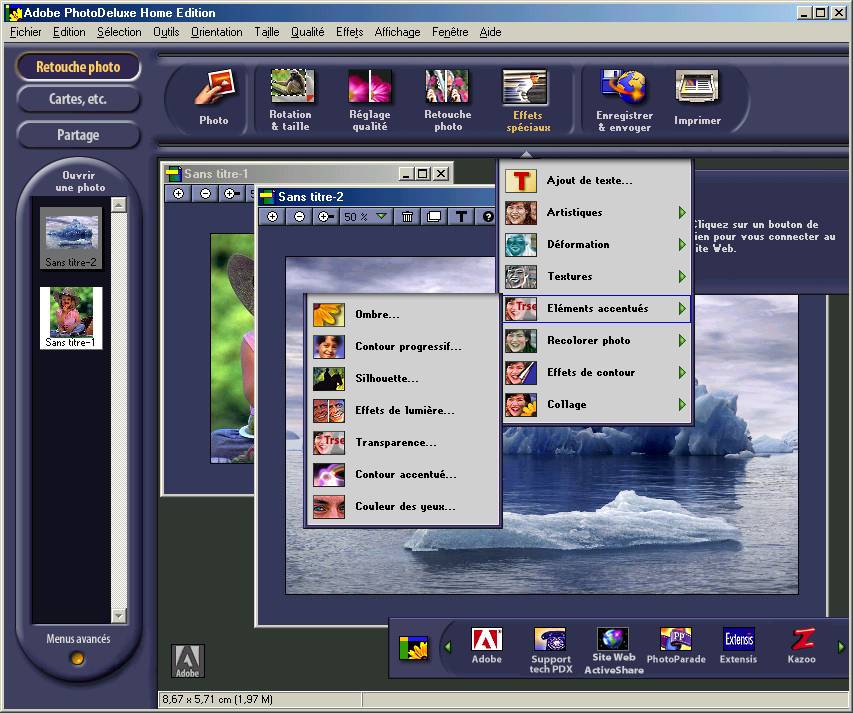Click the trash icon in Sans titre-2 toolbar
The height and width of the screenshot is (713, 853).
point(408,216)
